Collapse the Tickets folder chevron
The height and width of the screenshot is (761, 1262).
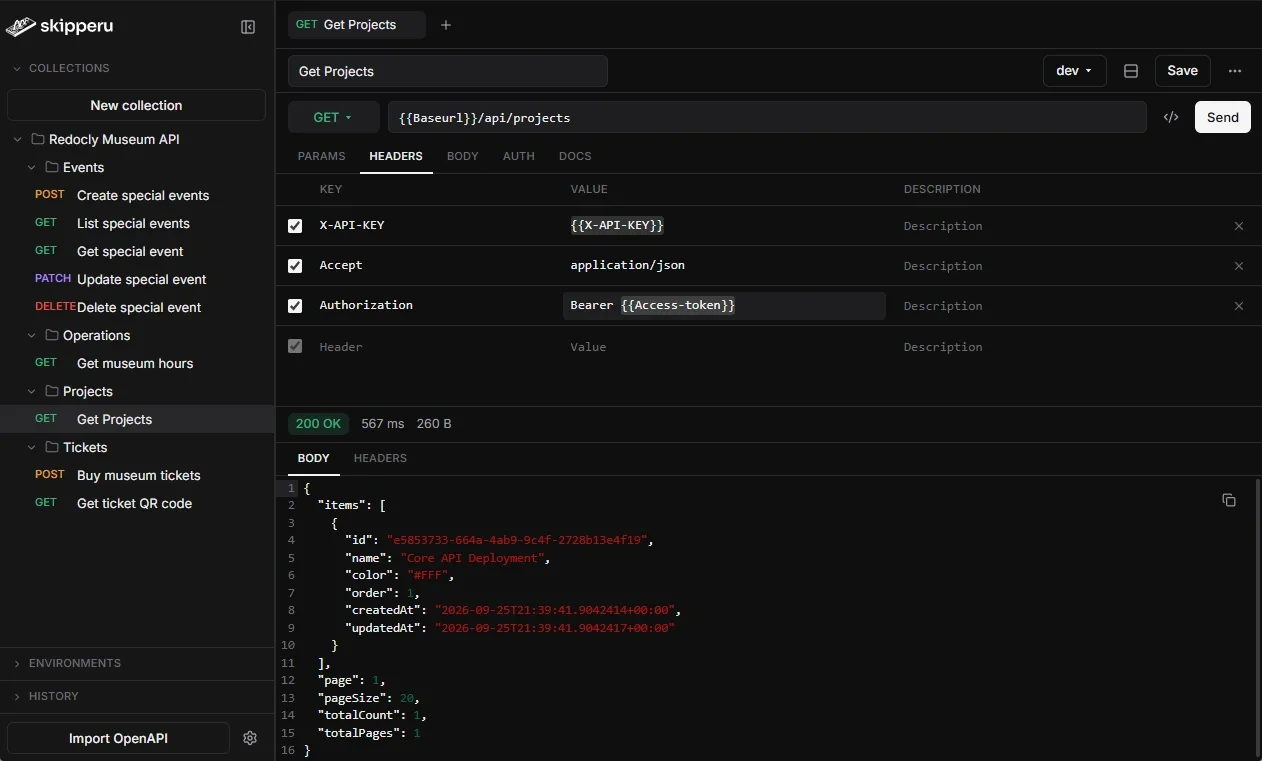click(x=32, y=447)
